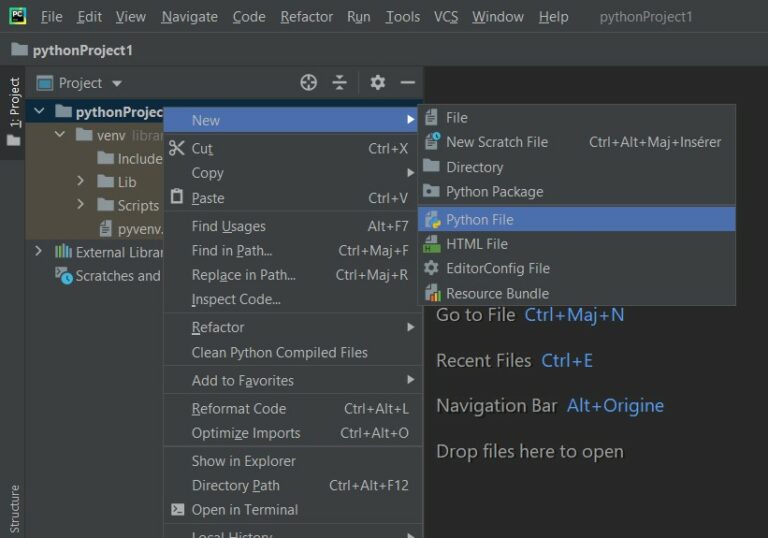Click the Resource Bundle icon
This screenshot has height=538, width=768.
(432, 293)
